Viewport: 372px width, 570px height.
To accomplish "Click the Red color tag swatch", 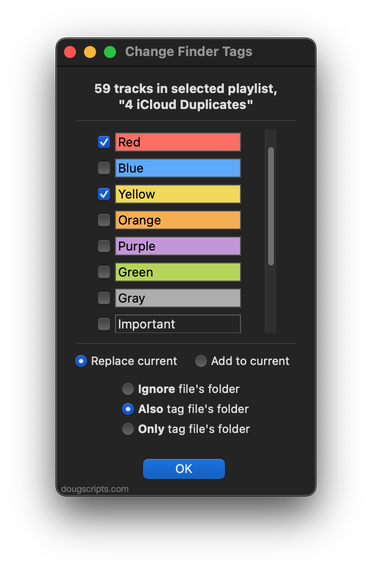I will [178, 142].
